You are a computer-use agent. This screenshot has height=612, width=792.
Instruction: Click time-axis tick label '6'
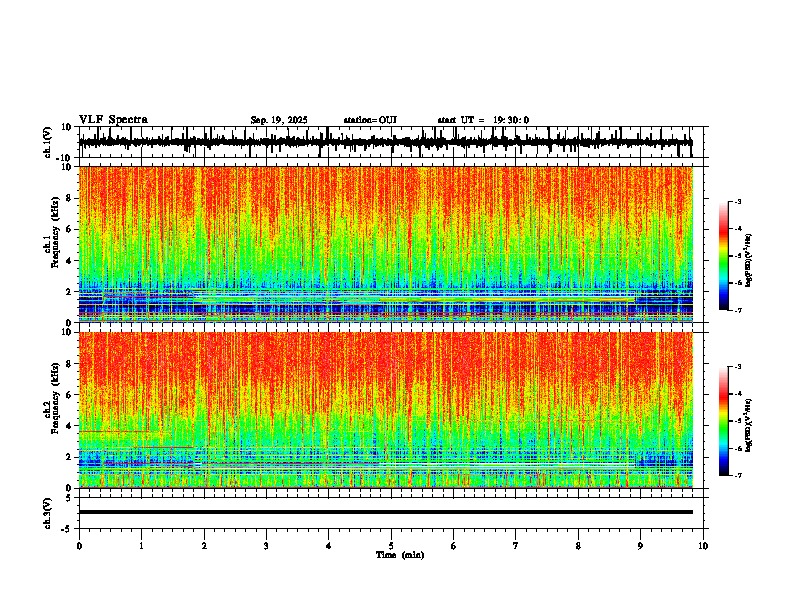454,546
